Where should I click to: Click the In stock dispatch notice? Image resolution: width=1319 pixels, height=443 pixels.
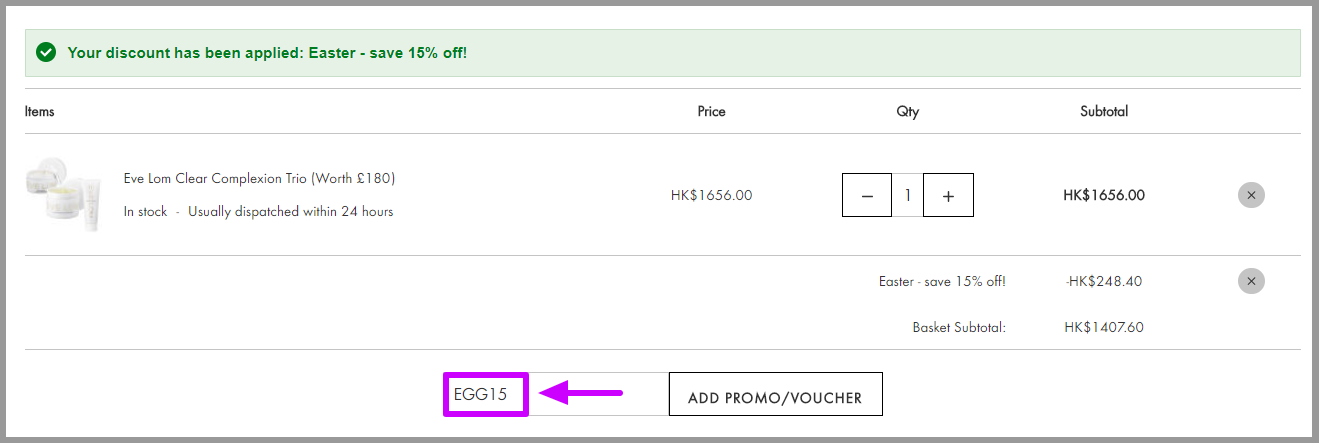pos(258,212)
